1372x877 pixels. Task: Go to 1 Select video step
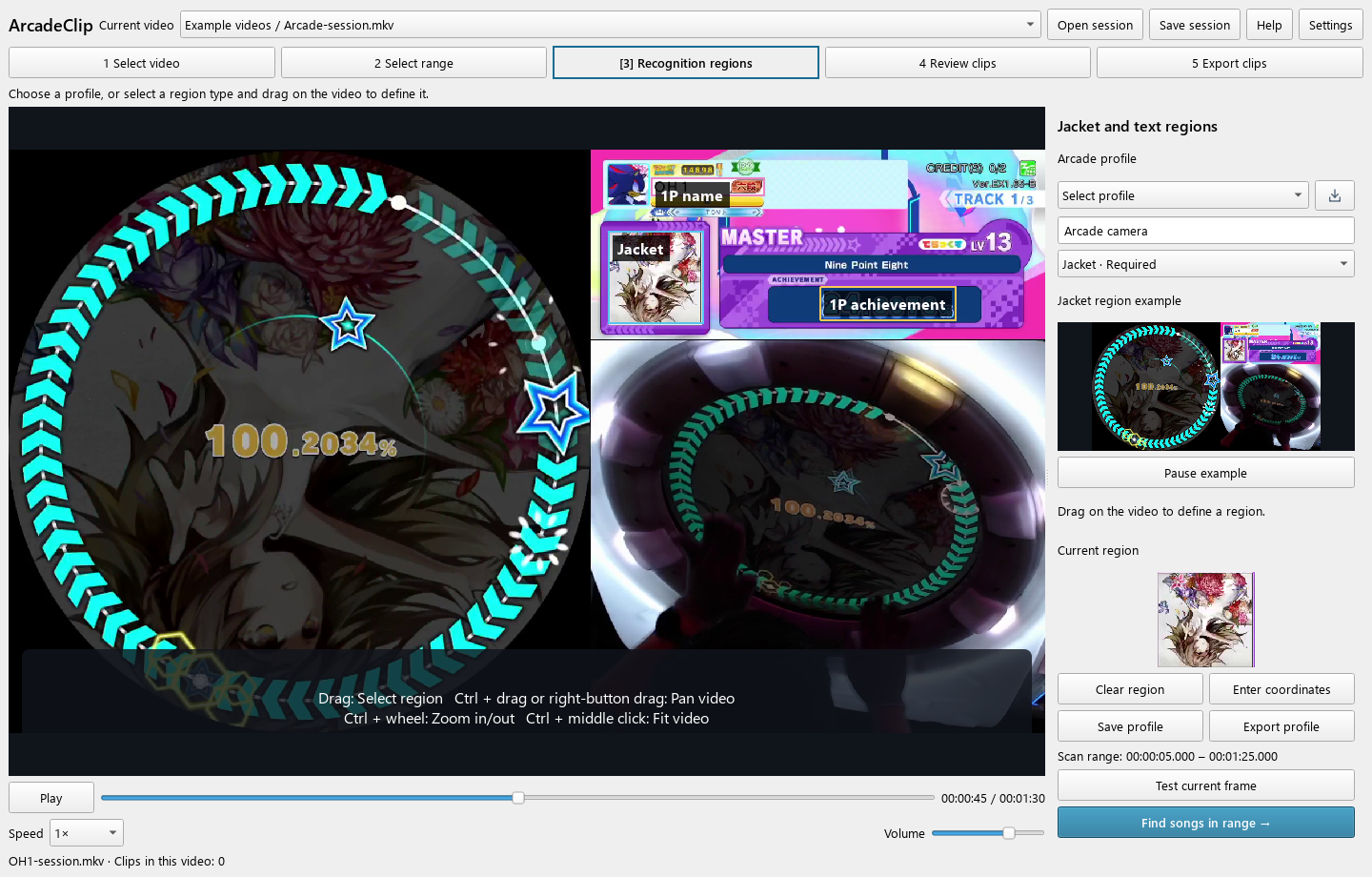(142, 63)
